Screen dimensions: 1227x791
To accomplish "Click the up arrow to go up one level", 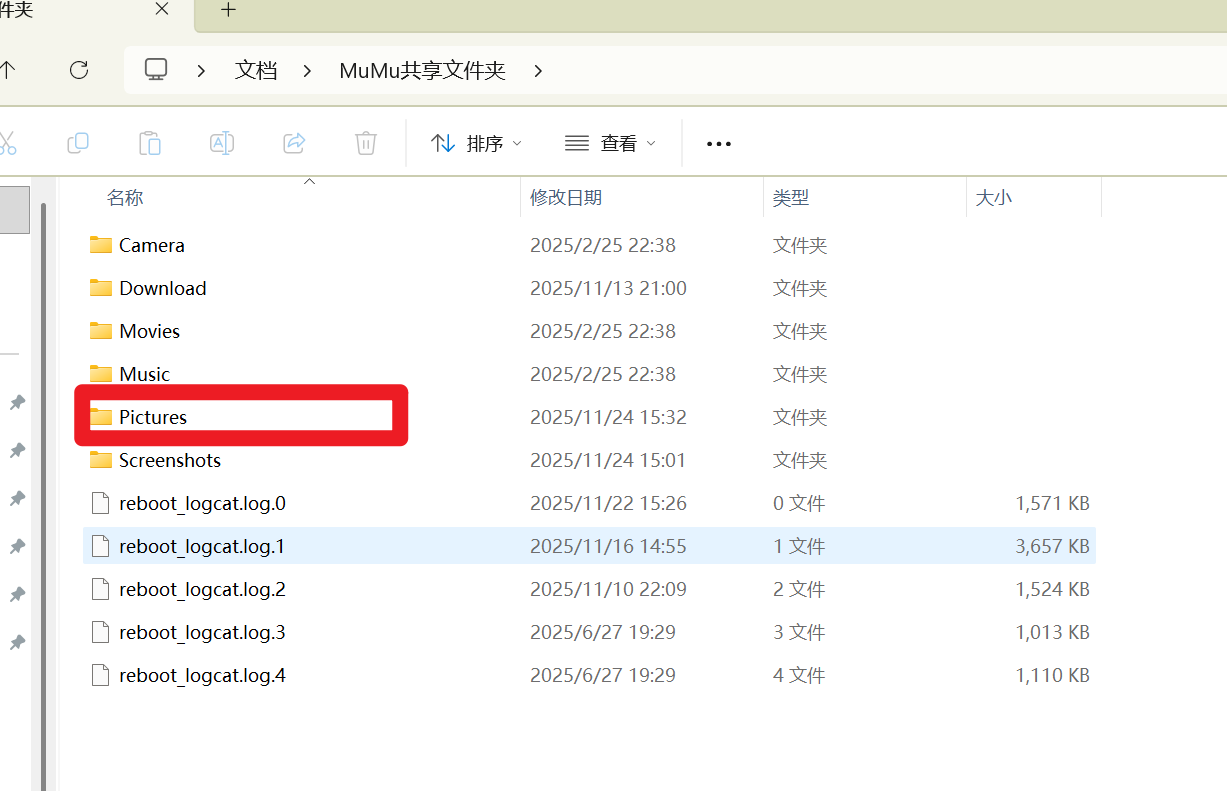I will tap(10, 70).
